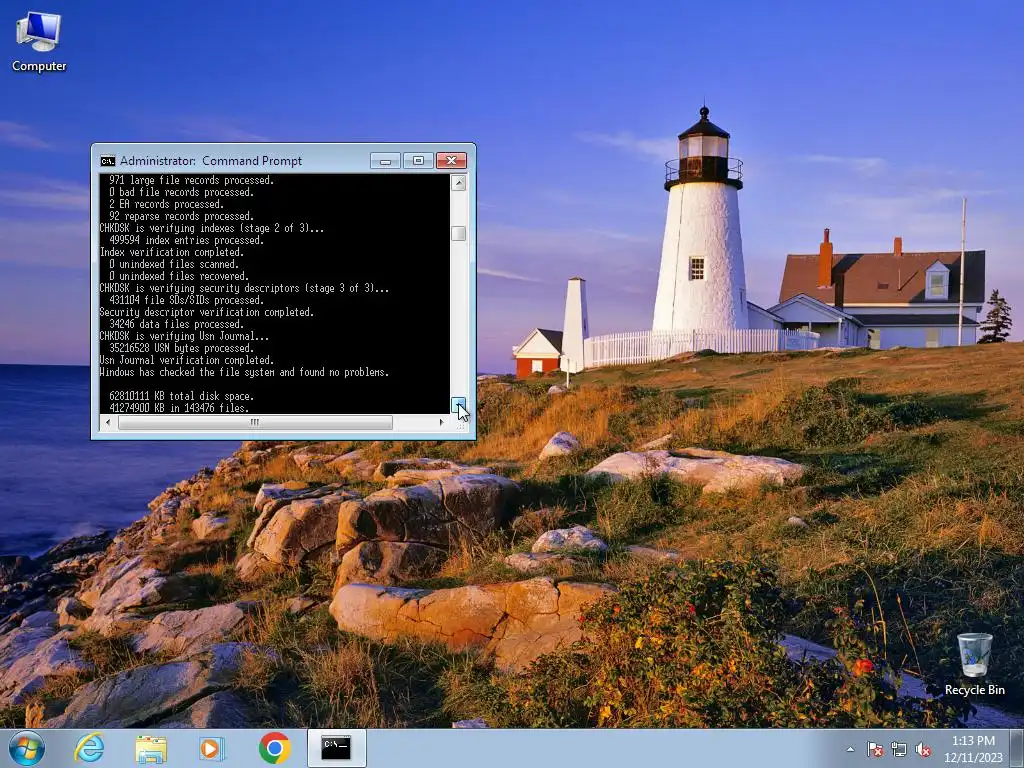Image resolution: width=1024 pixels, height=768 pixels.
Task: Open the Computer desktop icon
Action: pyautogui.click(x=39, y=42)
